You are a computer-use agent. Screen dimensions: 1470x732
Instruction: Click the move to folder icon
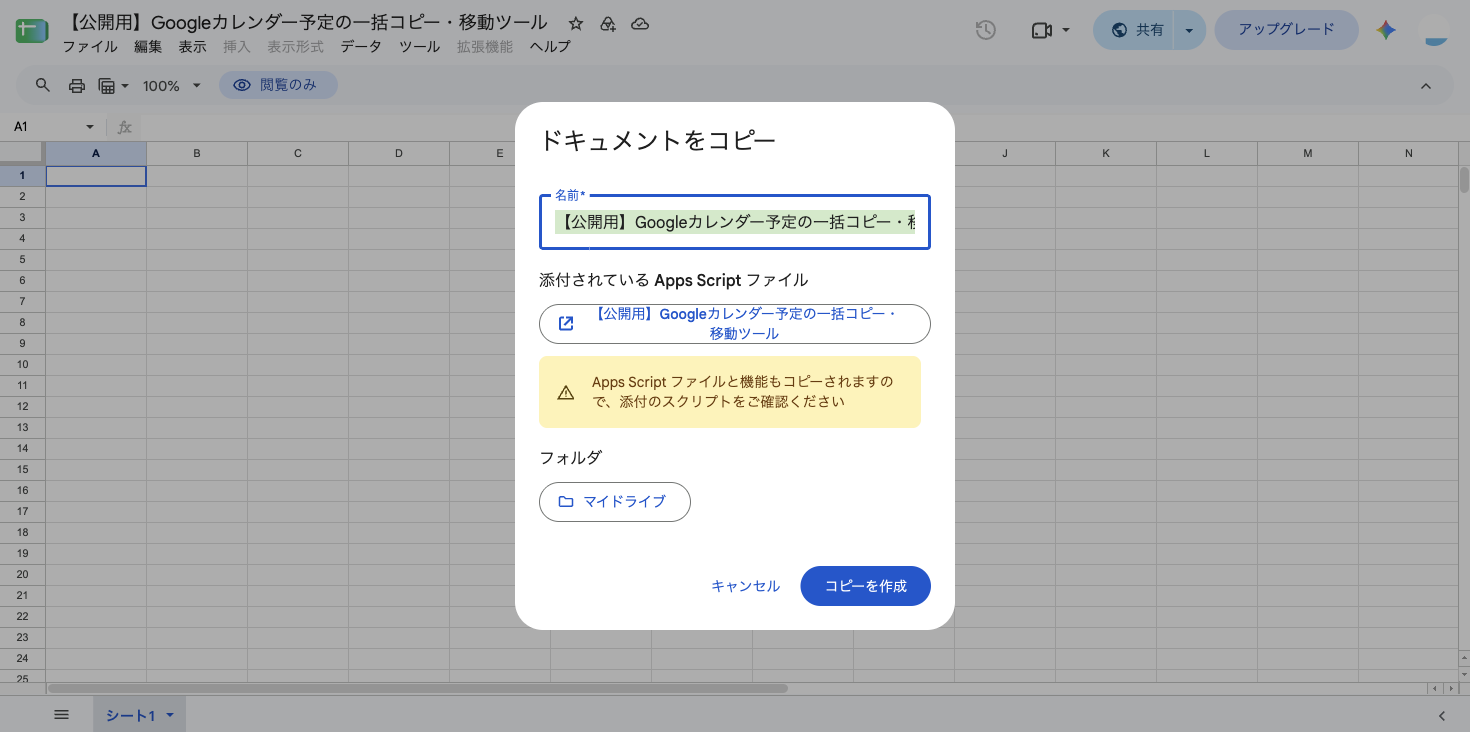point(608,23)
